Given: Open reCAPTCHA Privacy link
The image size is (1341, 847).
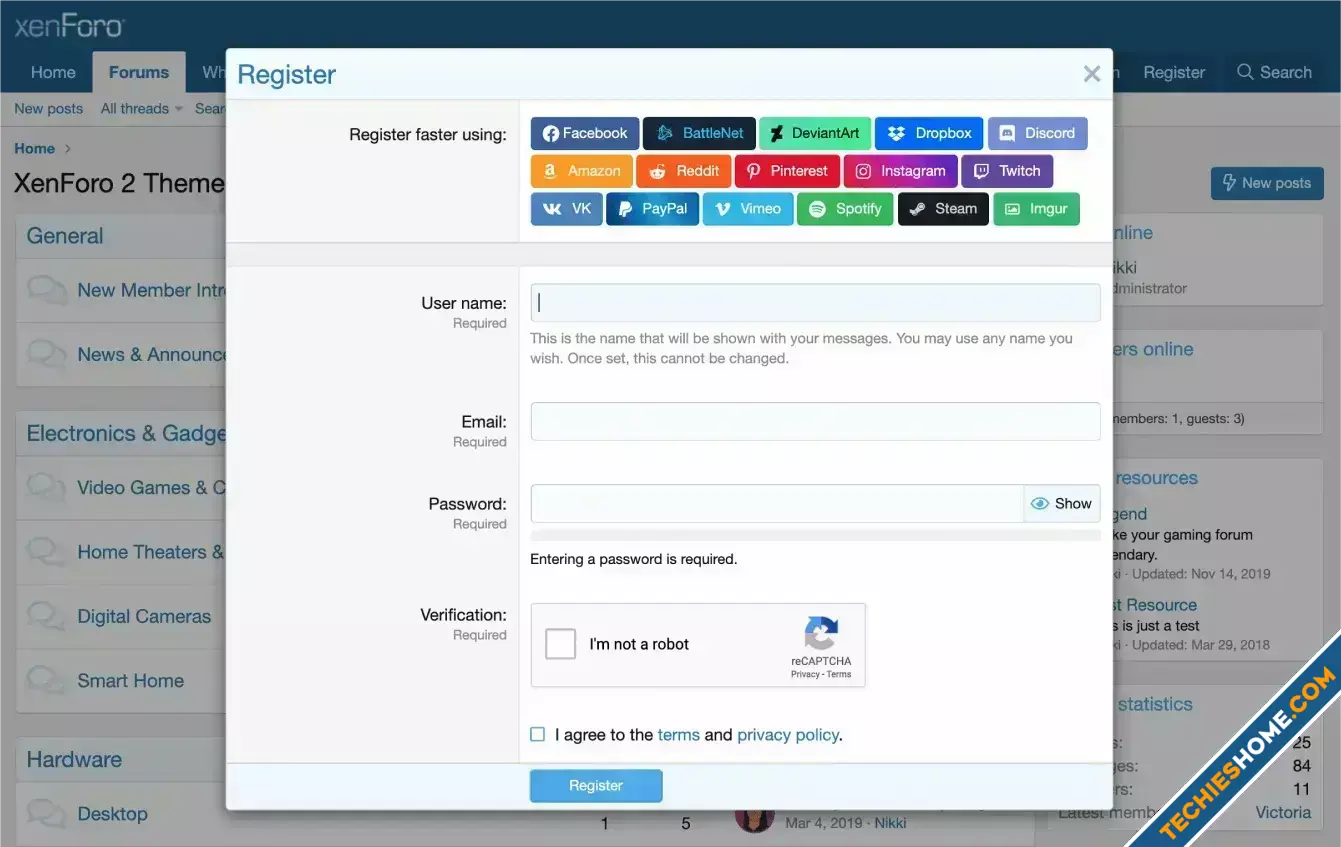Looking at the screenshot, I should tap(805, 674).
